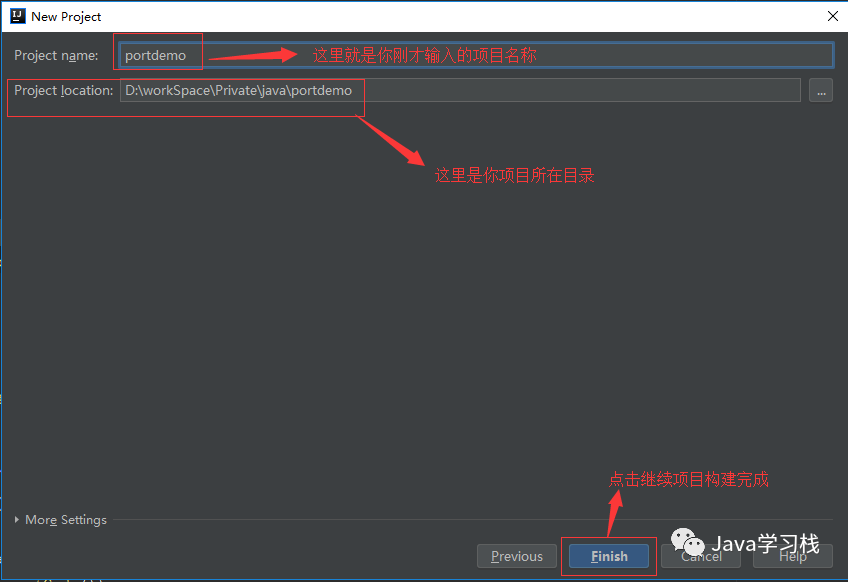Click the IntelliJ IDEA logo in title bar
Viewport: 848px width, 582px height.
[x=18, y=16]
